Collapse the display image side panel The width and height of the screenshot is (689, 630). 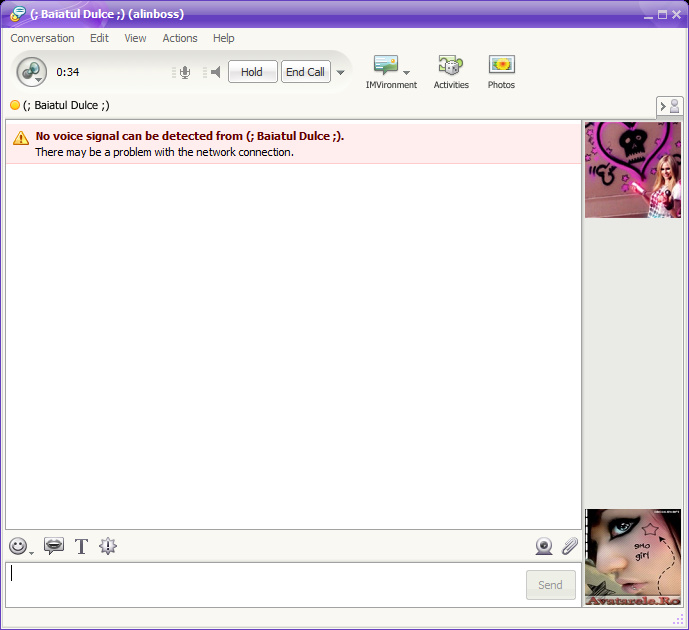pos(669,106)
